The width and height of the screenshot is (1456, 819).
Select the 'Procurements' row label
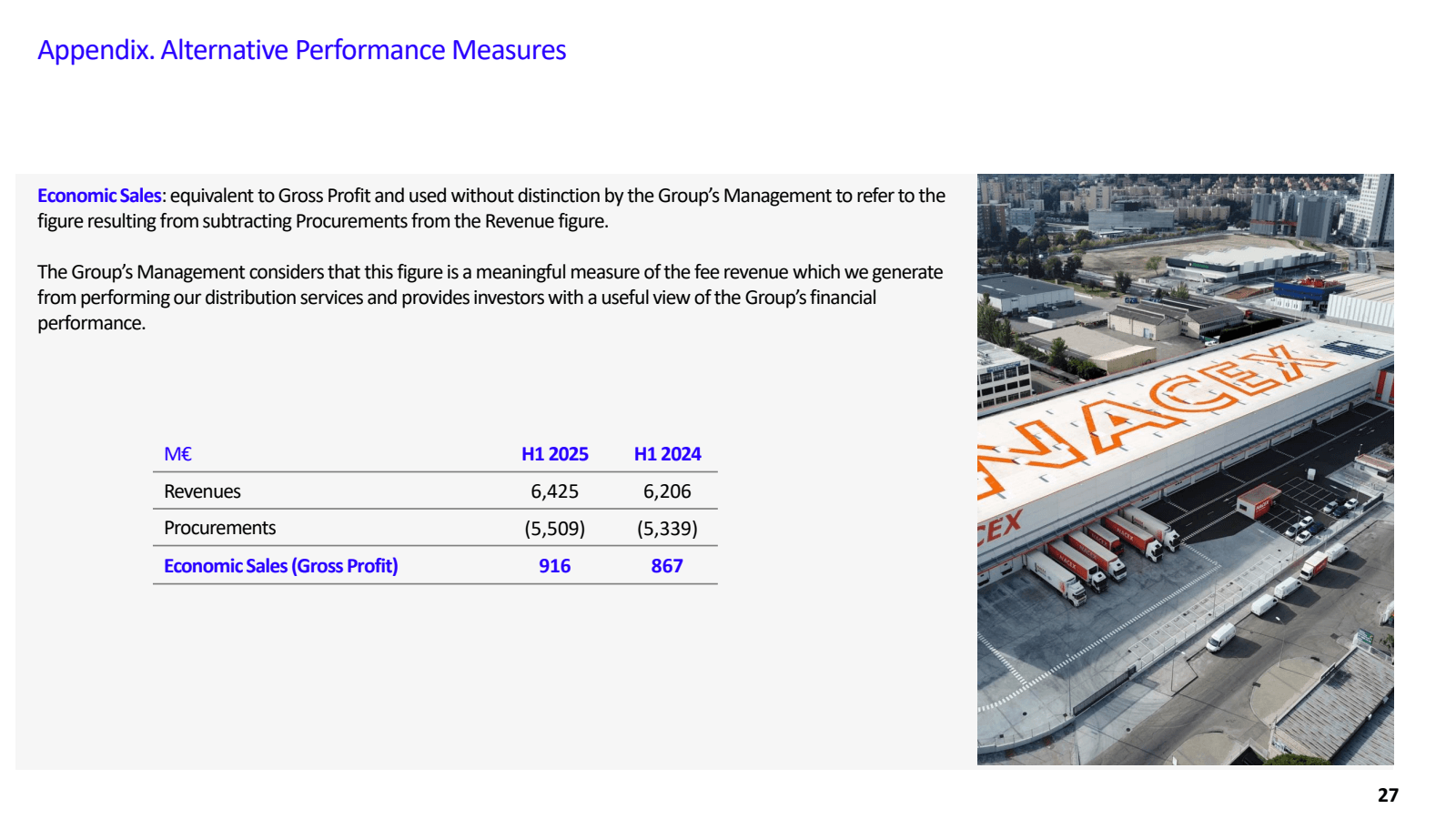coord(219,528)
